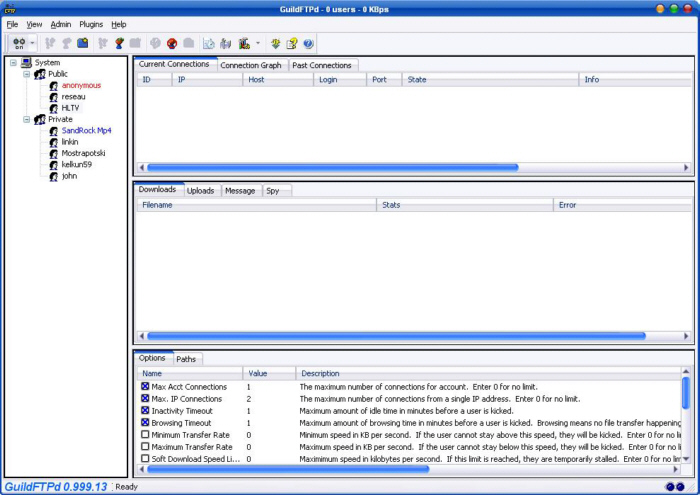Screen dimensions: 700x495
Task: Click the user icon beside john
Action: [54, 176]
